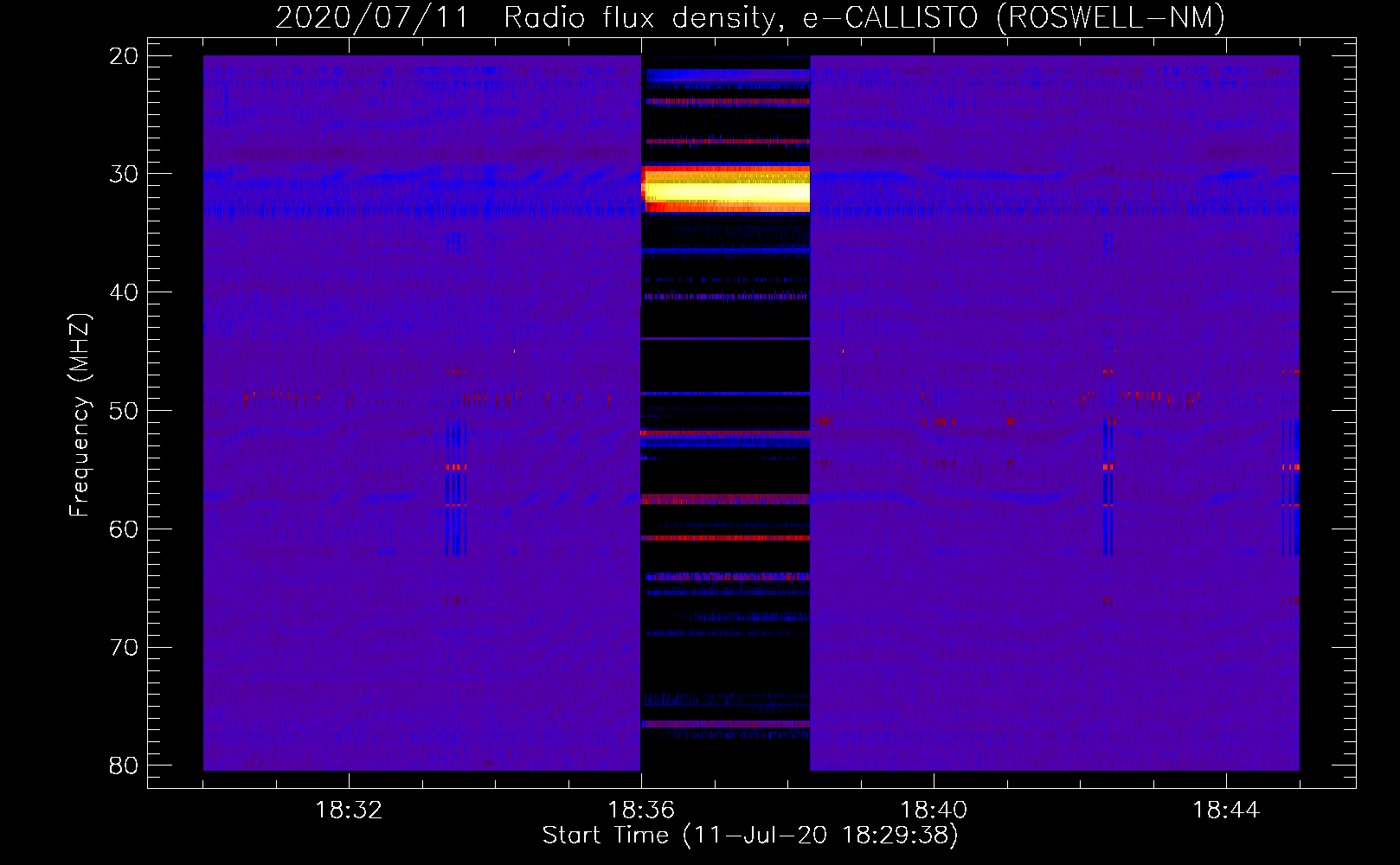The image size is (1400, 865).
Task: Click the 50 MHz frequency tick label
Action: point(124,411)
